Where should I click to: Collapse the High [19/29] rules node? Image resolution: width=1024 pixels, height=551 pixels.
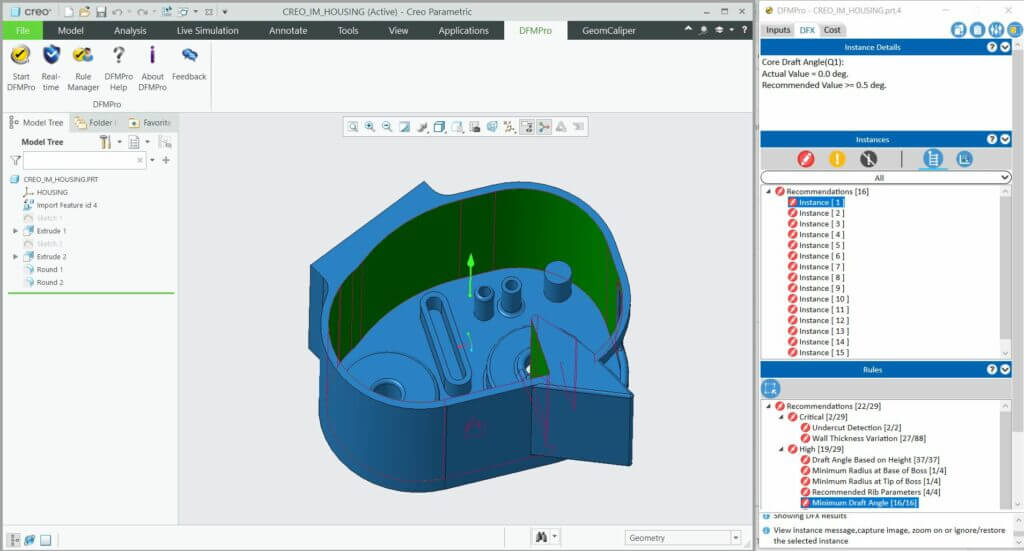pos(781,449)
